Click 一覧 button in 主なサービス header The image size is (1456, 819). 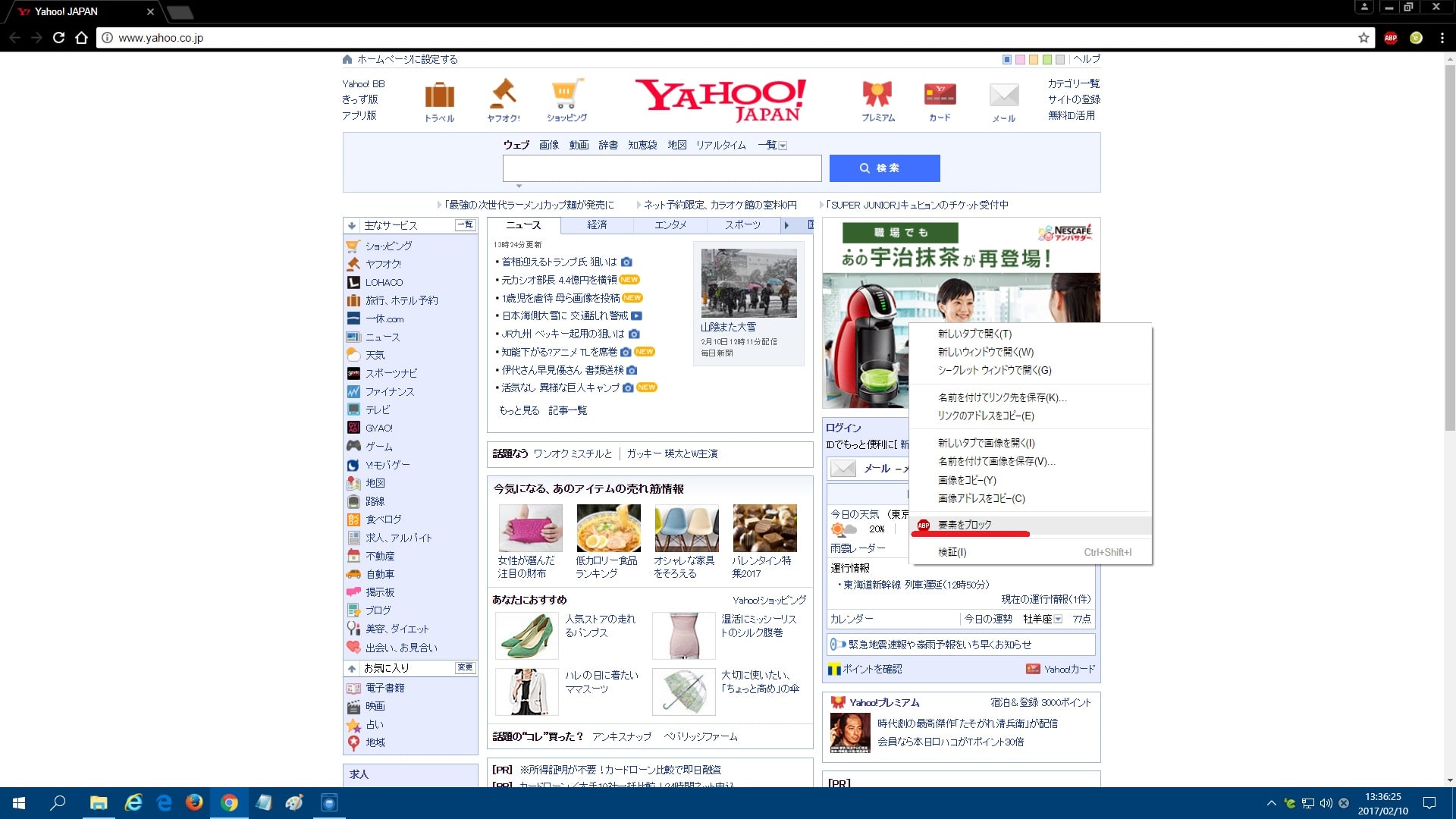pos(465,224)
